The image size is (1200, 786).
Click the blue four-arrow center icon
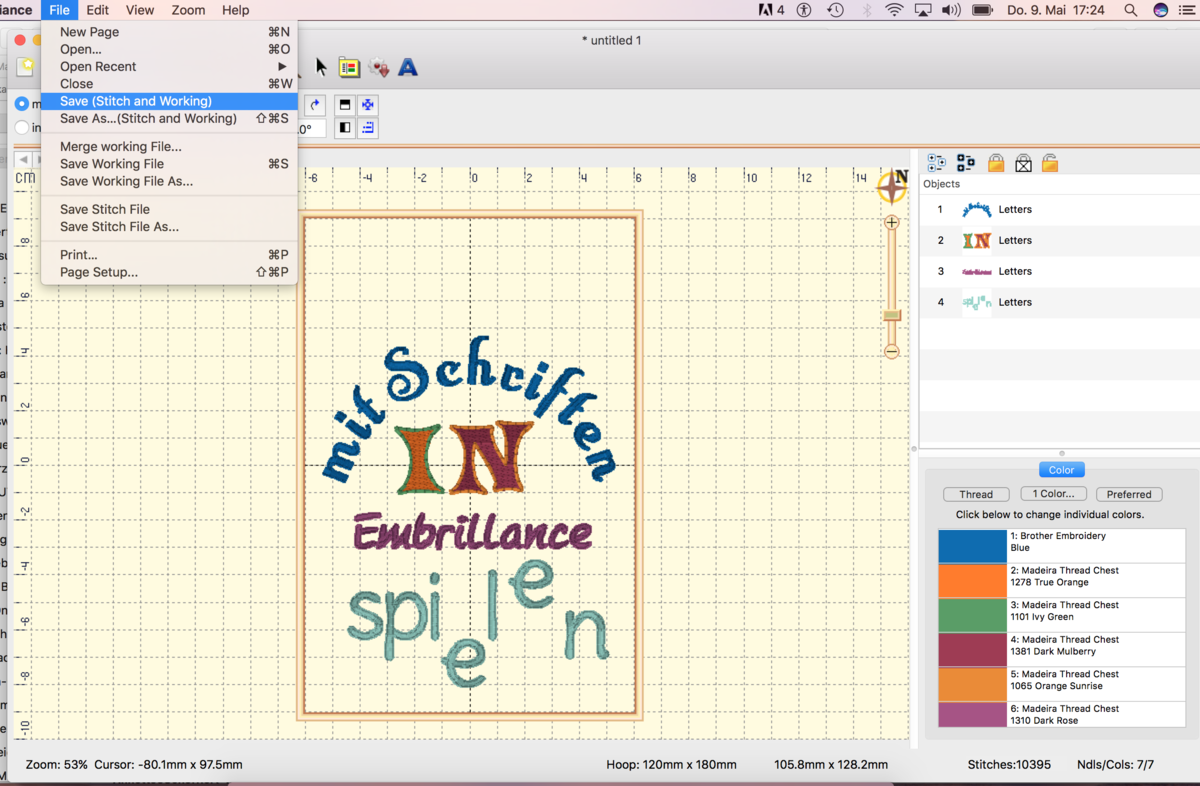(x=368, y=105)
